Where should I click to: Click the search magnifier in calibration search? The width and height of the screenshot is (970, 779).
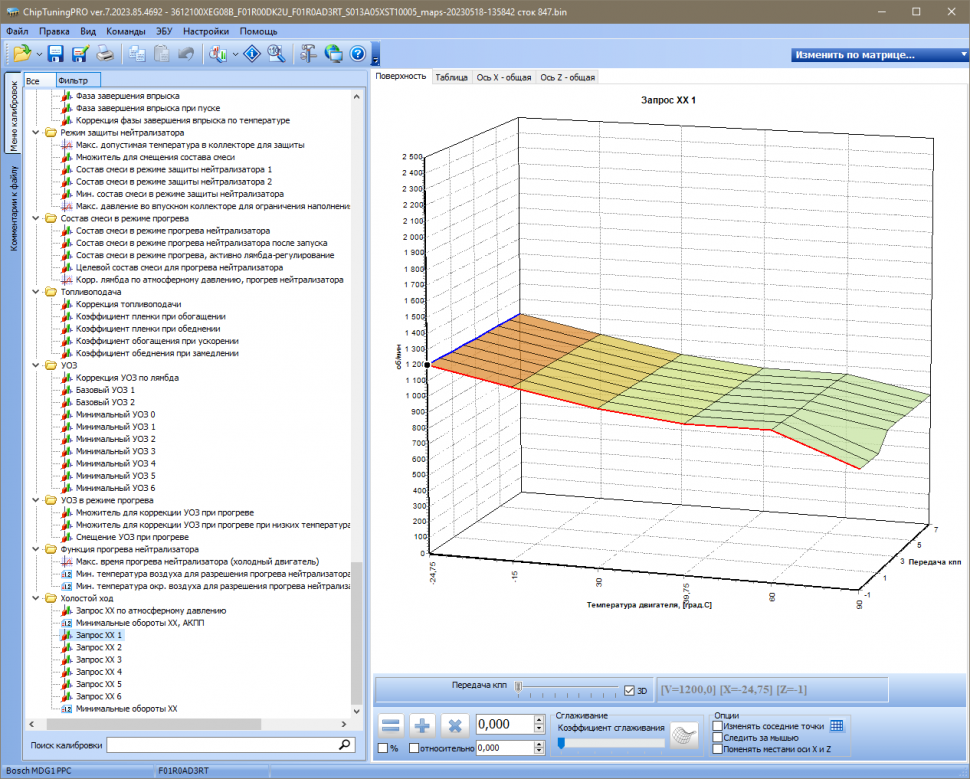[x=345, y=745]
